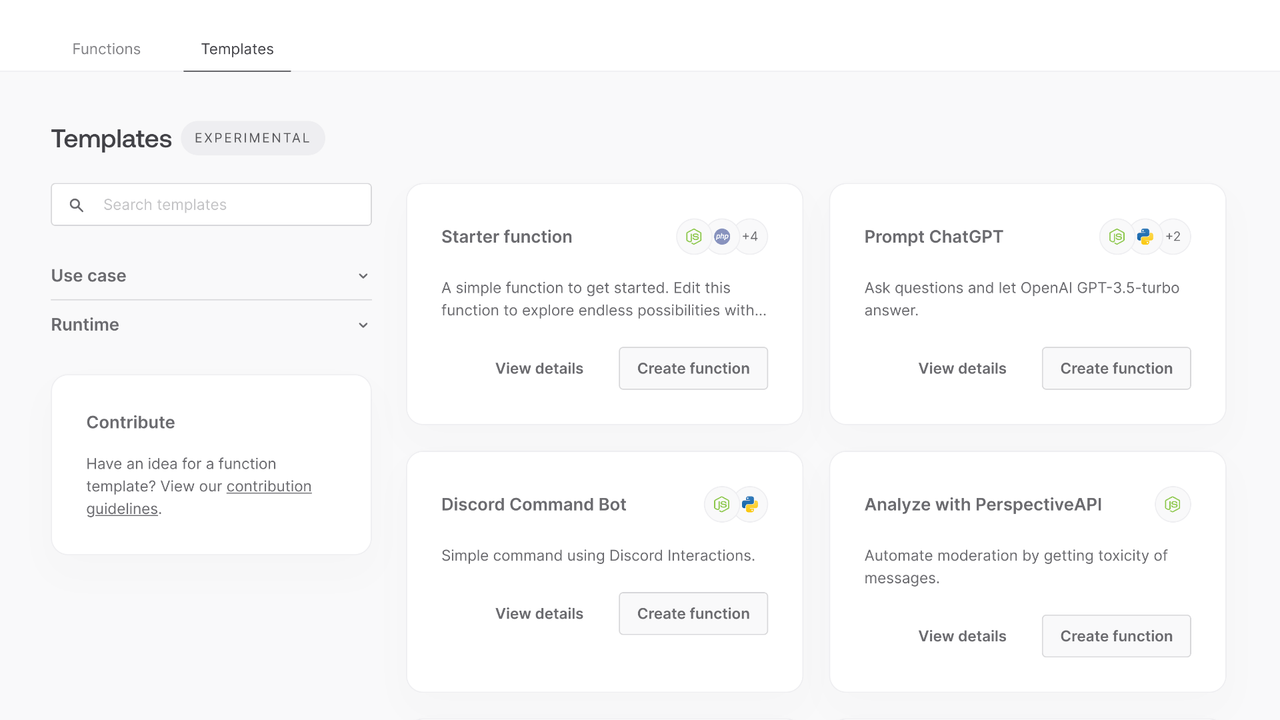Click the magnifier icon in search box
The width and height of the screenshot is (1280, 720).
click(x=76, y=205)
